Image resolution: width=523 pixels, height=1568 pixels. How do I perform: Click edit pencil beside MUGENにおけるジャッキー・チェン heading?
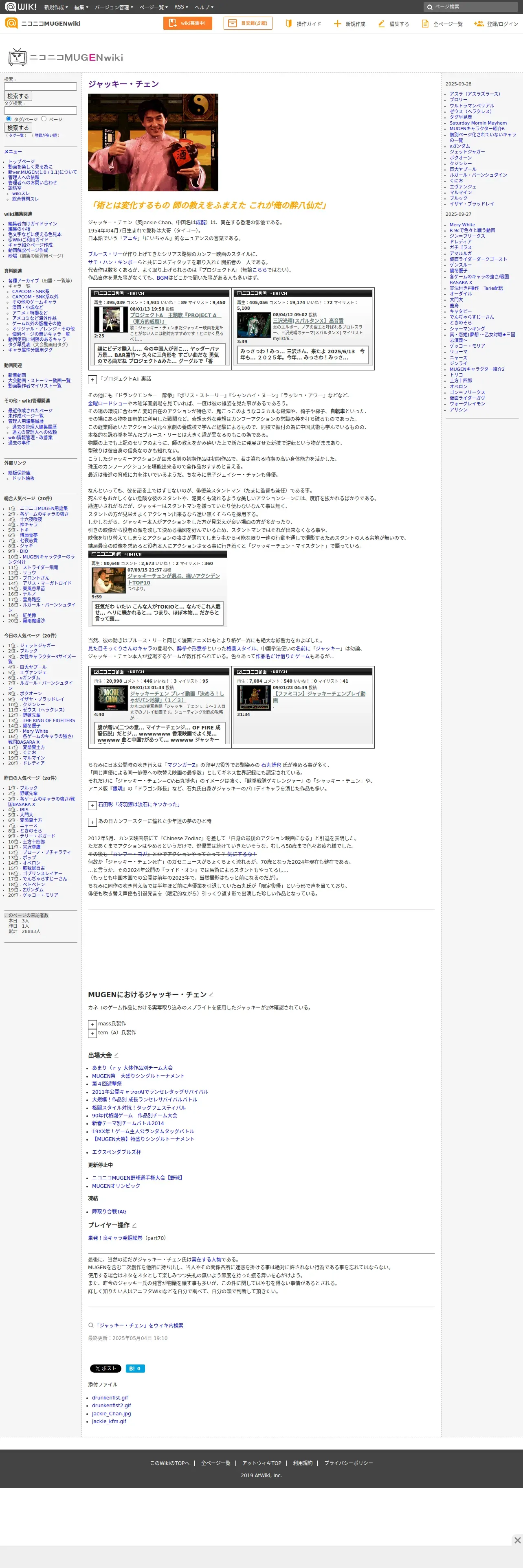(211, 994)
